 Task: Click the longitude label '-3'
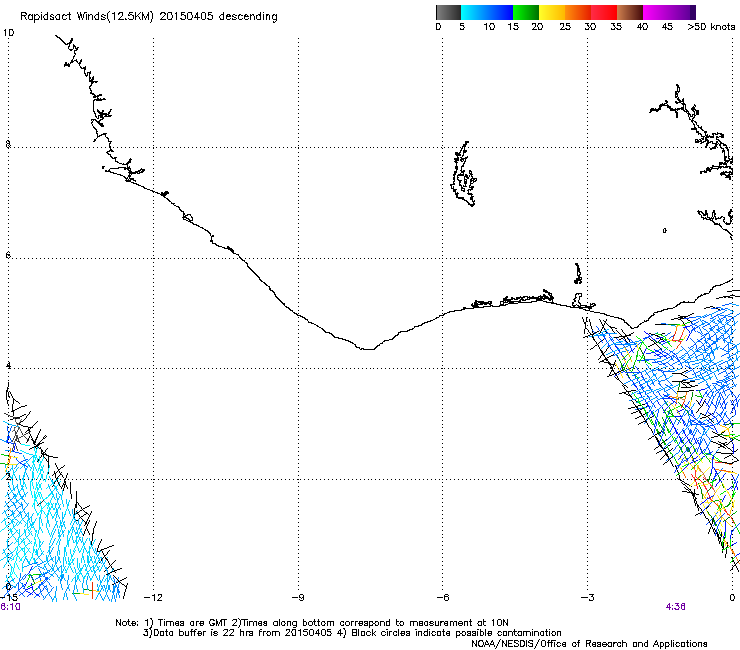click(587, 598)
